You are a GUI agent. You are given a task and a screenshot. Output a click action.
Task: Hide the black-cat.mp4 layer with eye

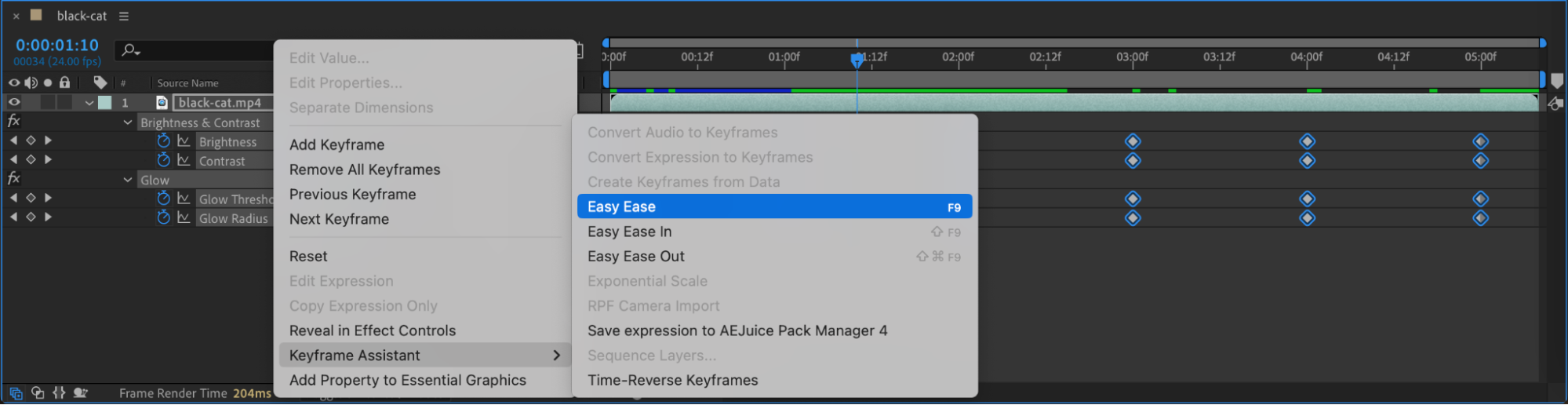pyautogui.click(x=13, y=102)
